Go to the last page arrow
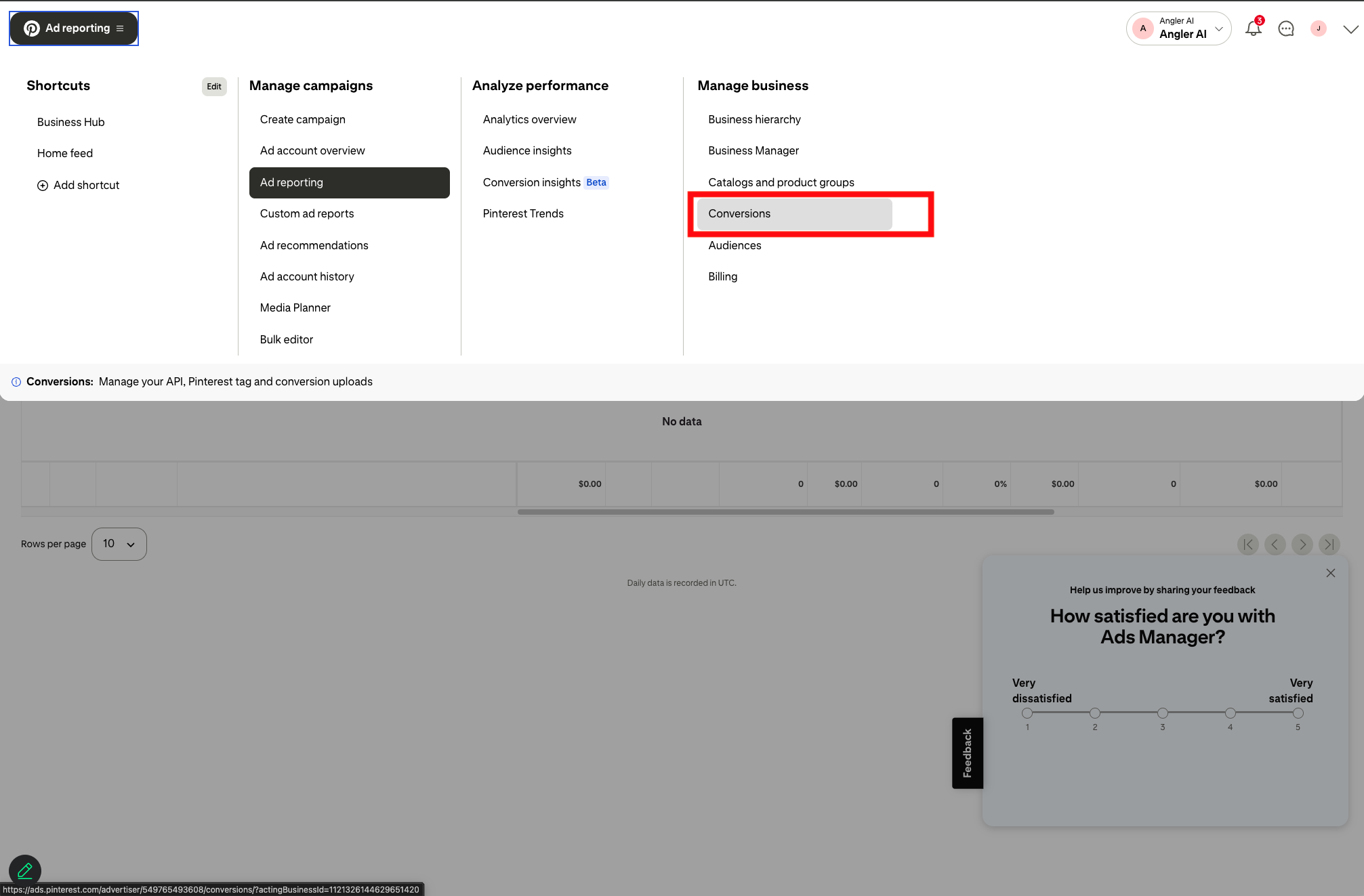 tap(1329, 544)
